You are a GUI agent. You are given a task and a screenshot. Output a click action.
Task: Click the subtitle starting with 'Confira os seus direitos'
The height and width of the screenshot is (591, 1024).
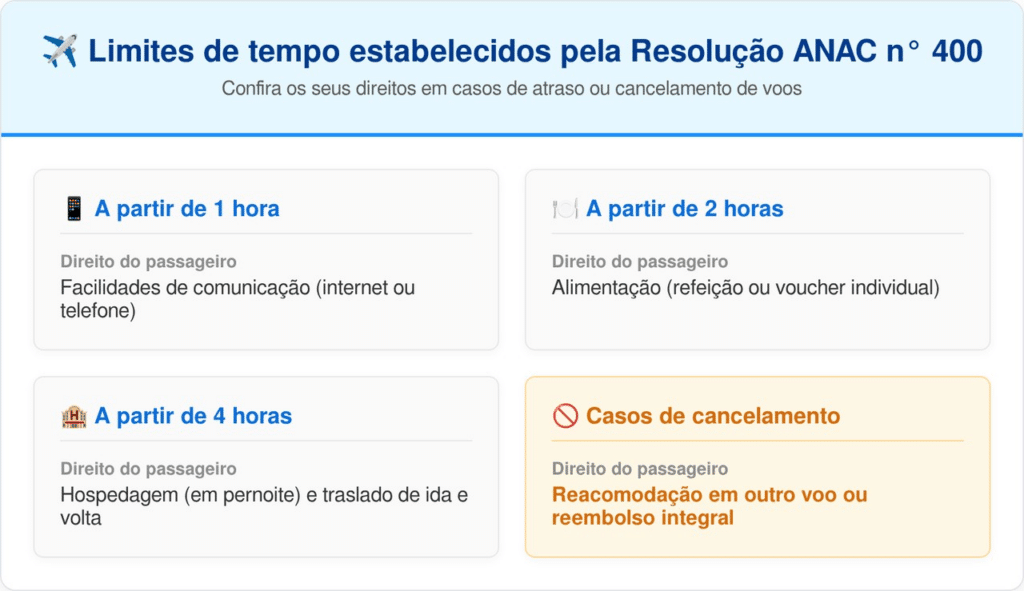coord(511,88)
